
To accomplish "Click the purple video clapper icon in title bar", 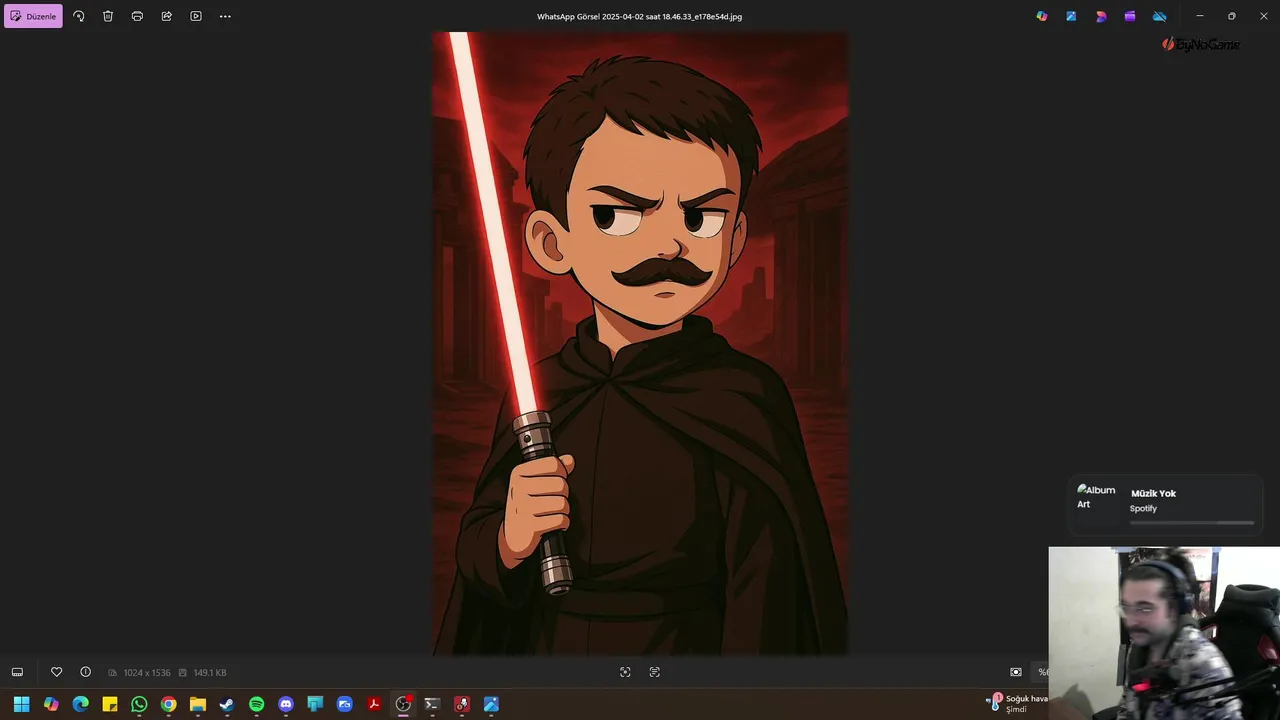I will tap(1130, 16).
